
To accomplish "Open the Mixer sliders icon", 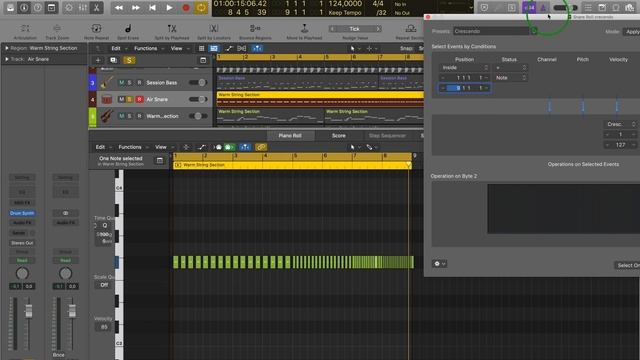I will [x=83, y=8].
